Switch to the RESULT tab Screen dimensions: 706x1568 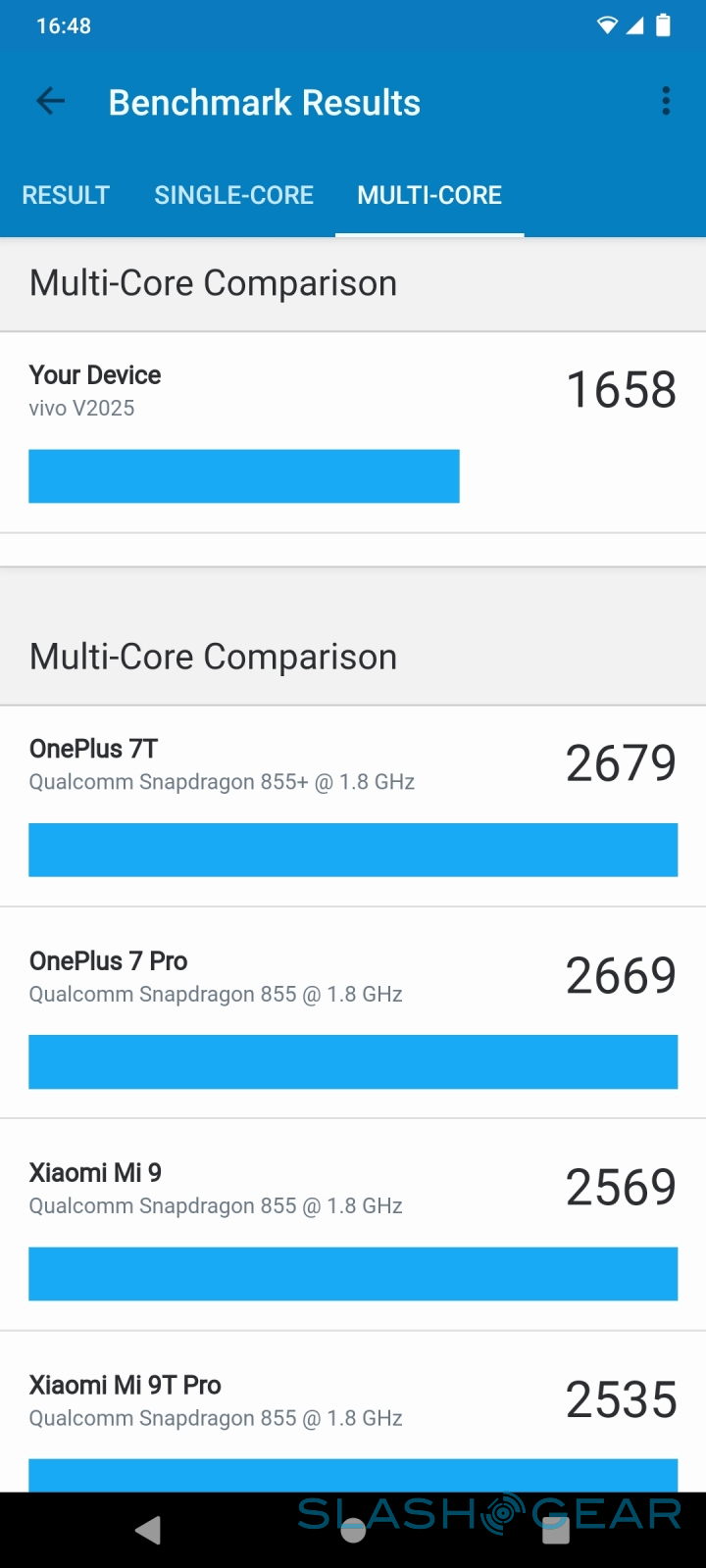pos(66,195)
